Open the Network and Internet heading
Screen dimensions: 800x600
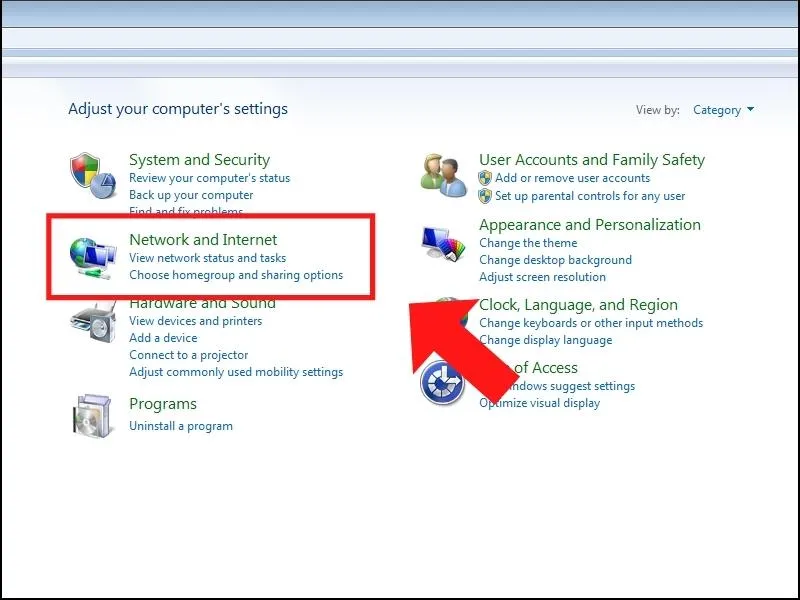pyautogui.click(x=203, y=240)
